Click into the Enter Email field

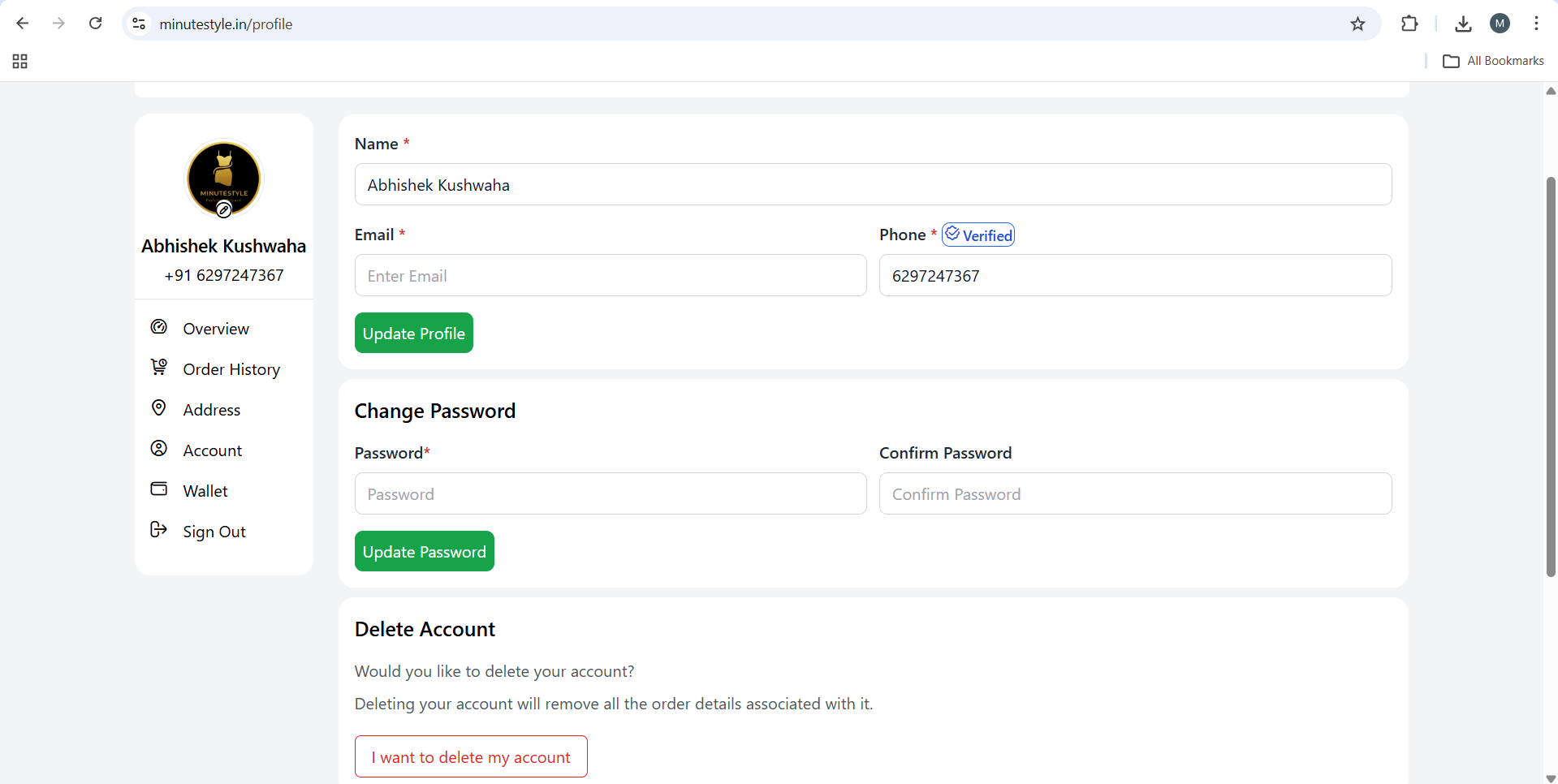coord(611,276)
